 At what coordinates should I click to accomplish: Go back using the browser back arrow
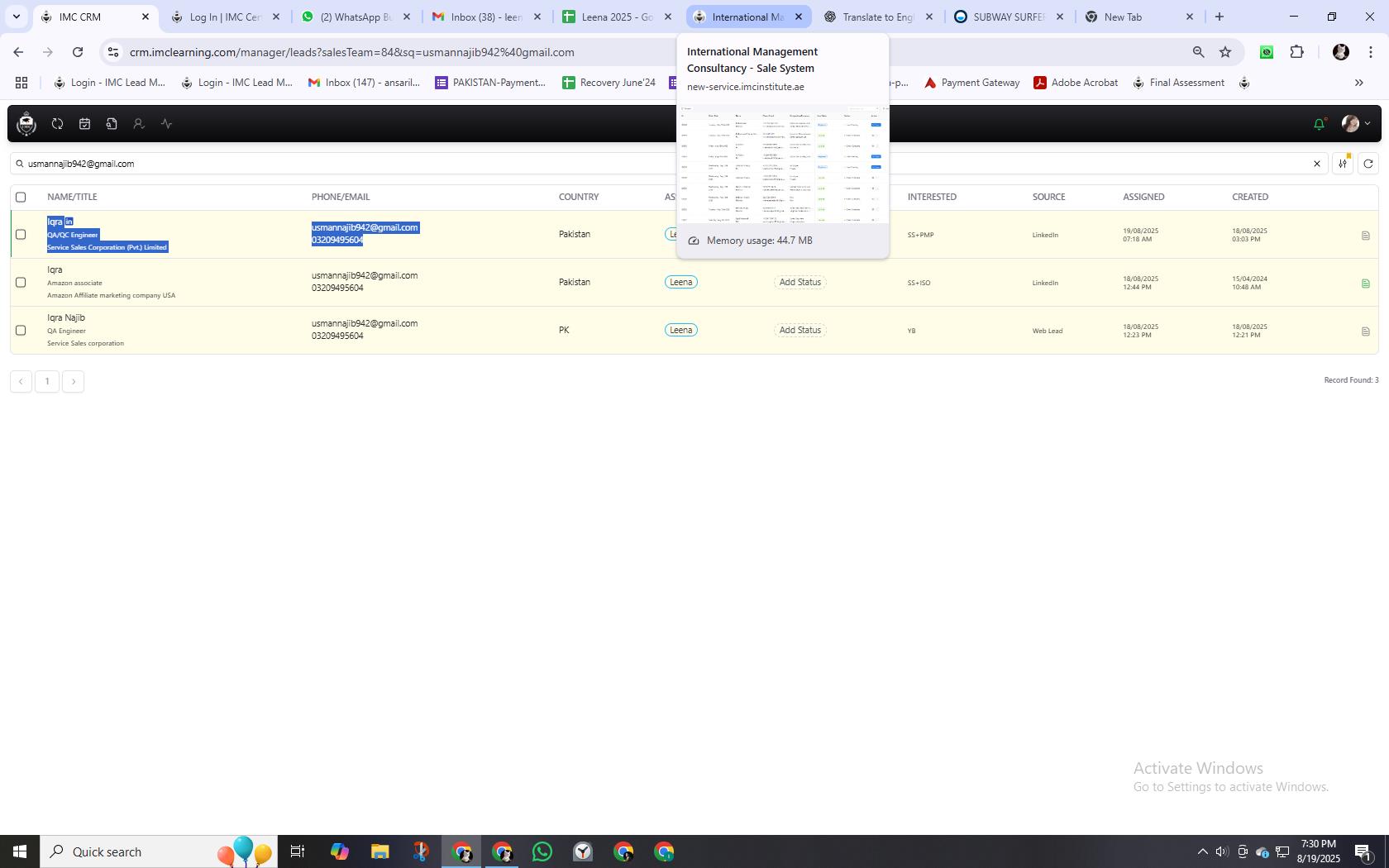(x=18, y=52)
